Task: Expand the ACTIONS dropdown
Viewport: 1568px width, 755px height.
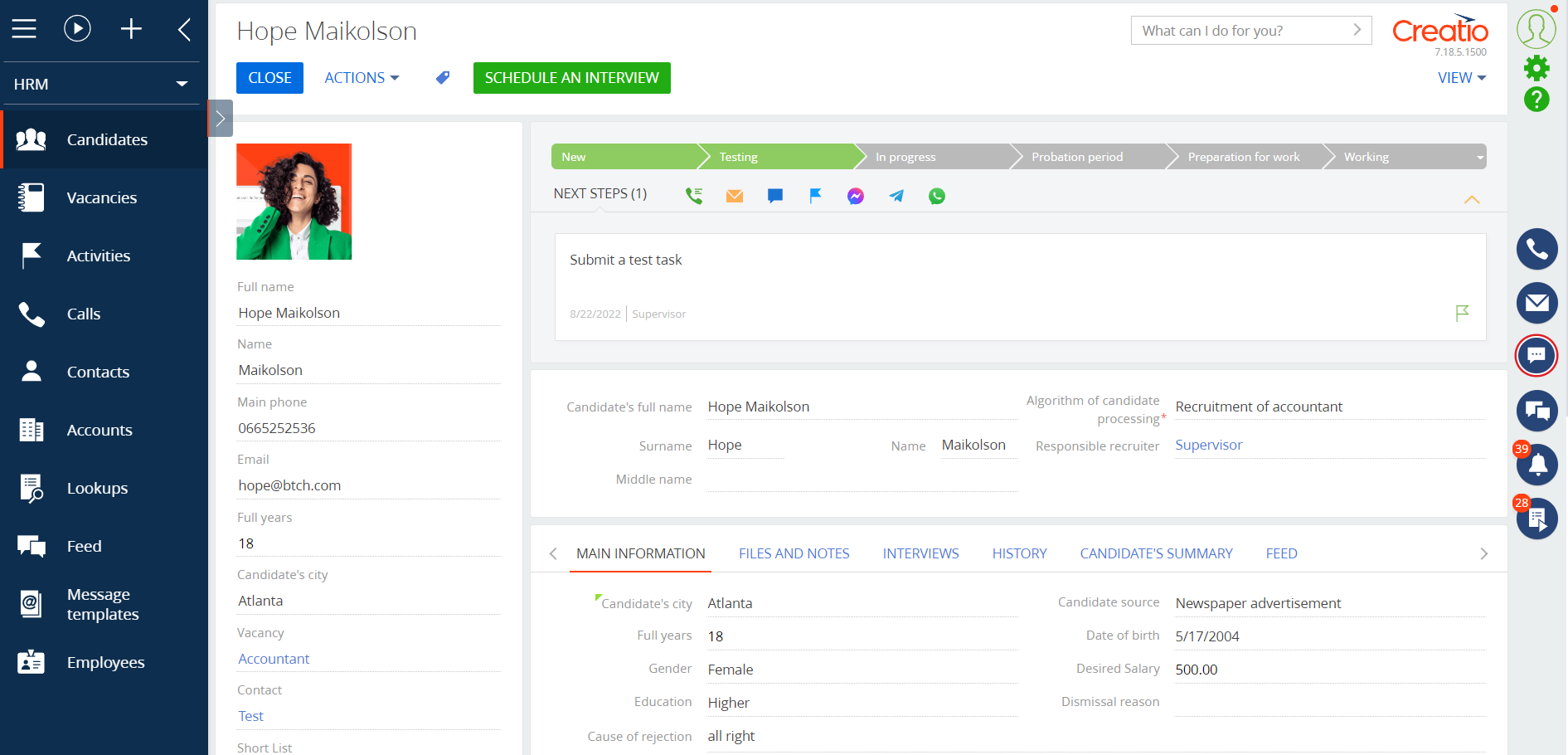Action: (x=362, y=77)
